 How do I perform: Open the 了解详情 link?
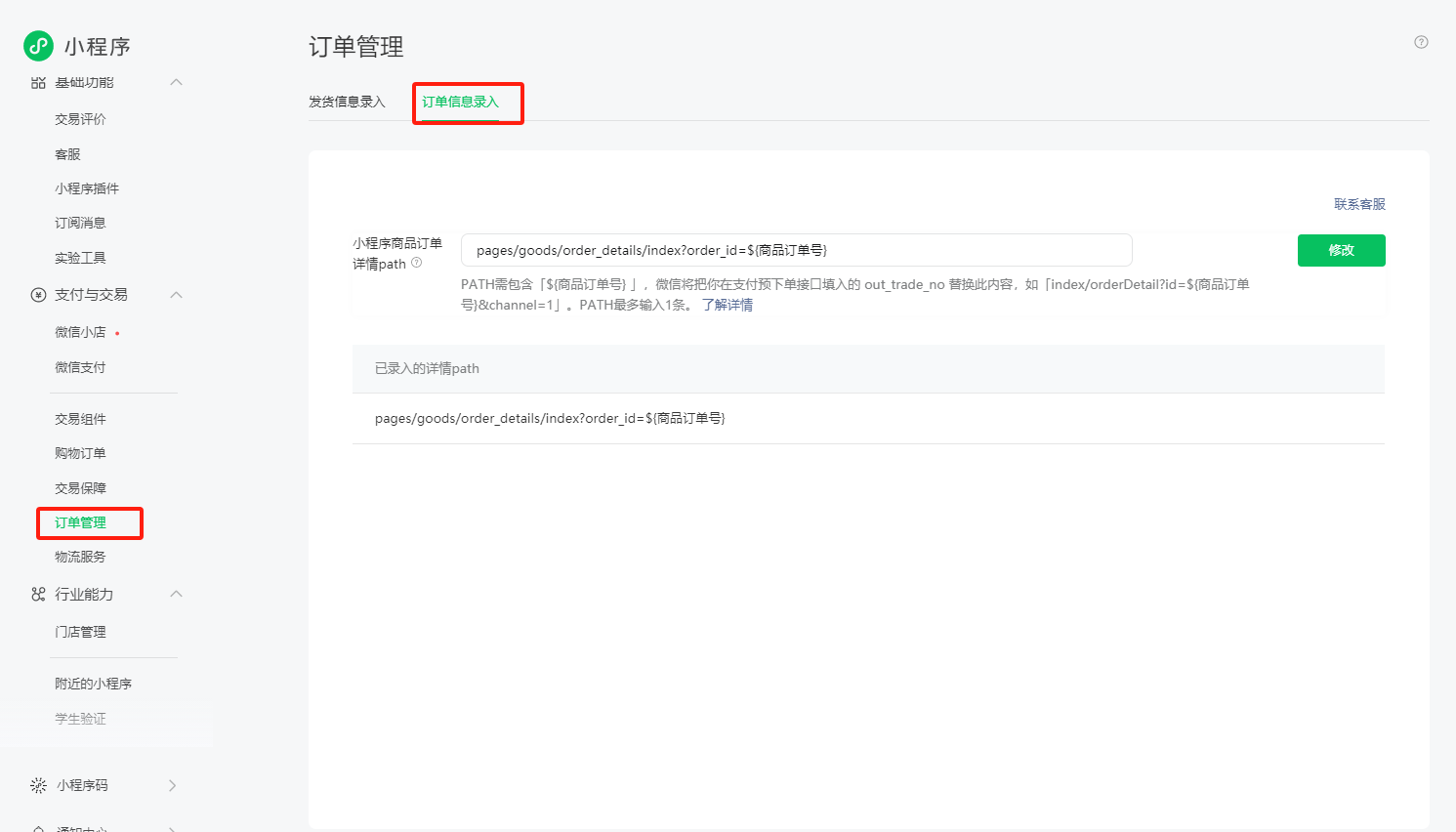(728, 305)
